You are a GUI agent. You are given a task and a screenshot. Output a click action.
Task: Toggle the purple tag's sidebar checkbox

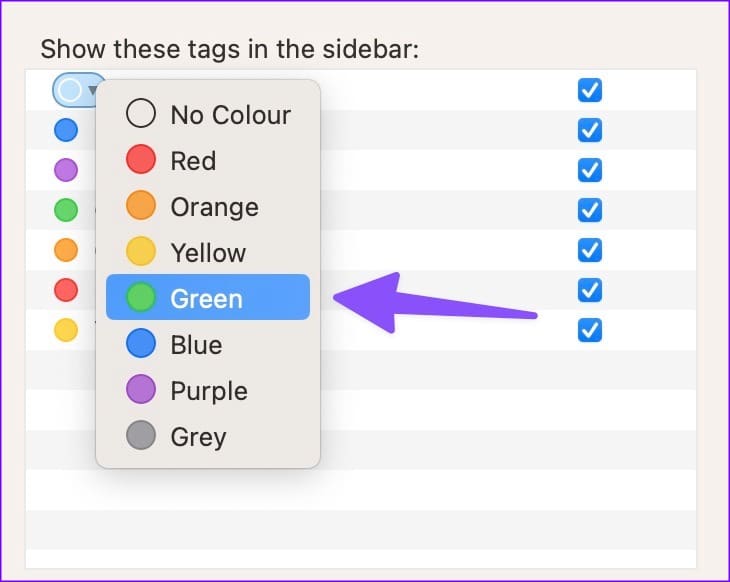(x=590, y=170)
